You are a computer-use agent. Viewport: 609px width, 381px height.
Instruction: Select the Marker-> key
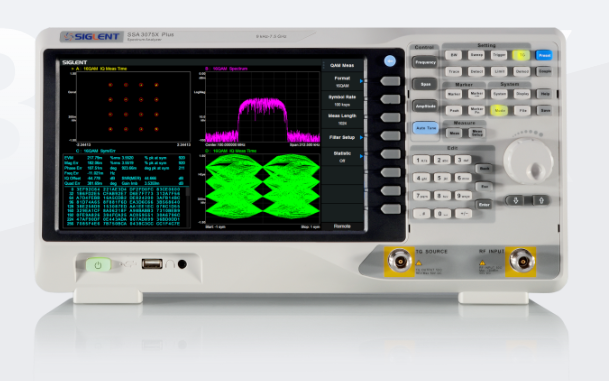[476, 94]
